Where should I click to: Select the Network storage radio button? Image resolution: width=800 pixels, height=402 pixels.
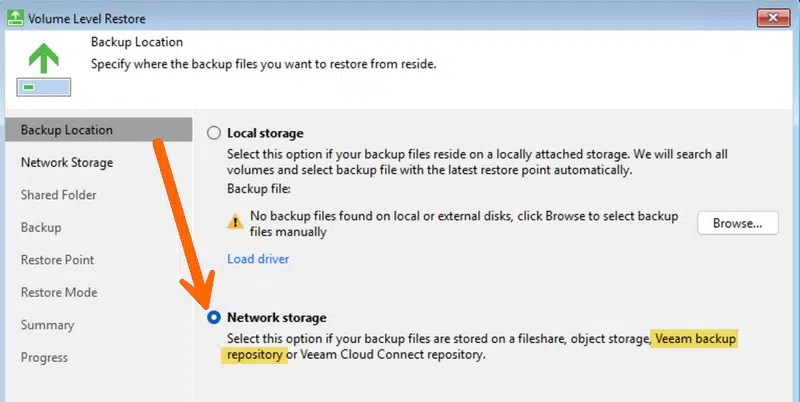point(213,318)
